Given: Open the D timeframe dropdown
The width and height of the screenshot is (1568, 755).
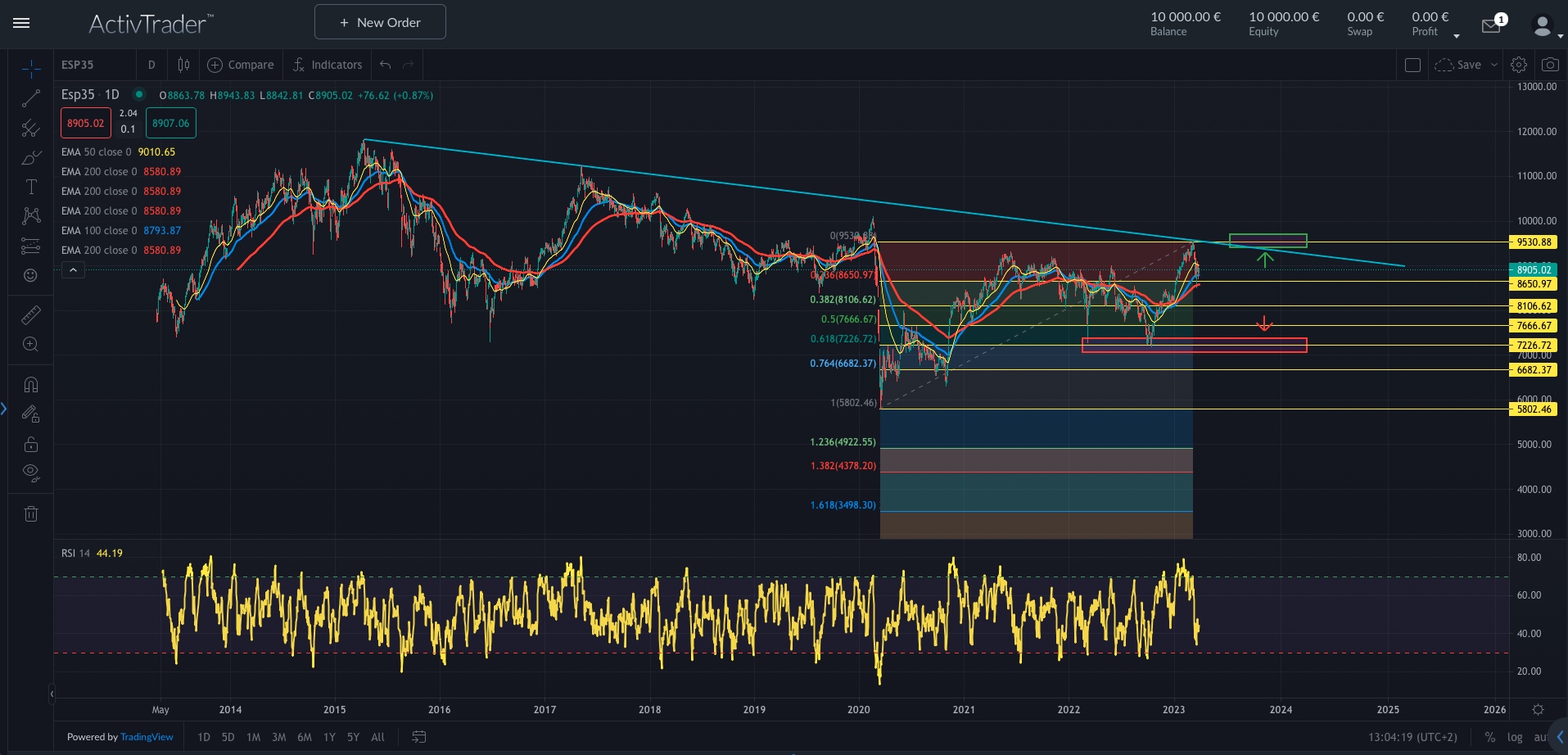Looking at the screenshot, I should coord(151,65).
